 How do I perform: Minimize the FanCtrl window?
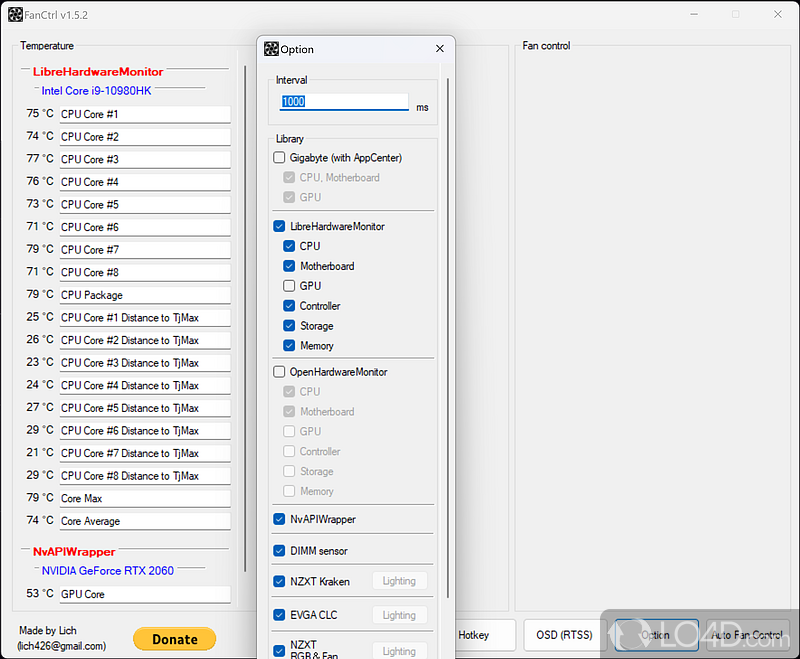694,14
